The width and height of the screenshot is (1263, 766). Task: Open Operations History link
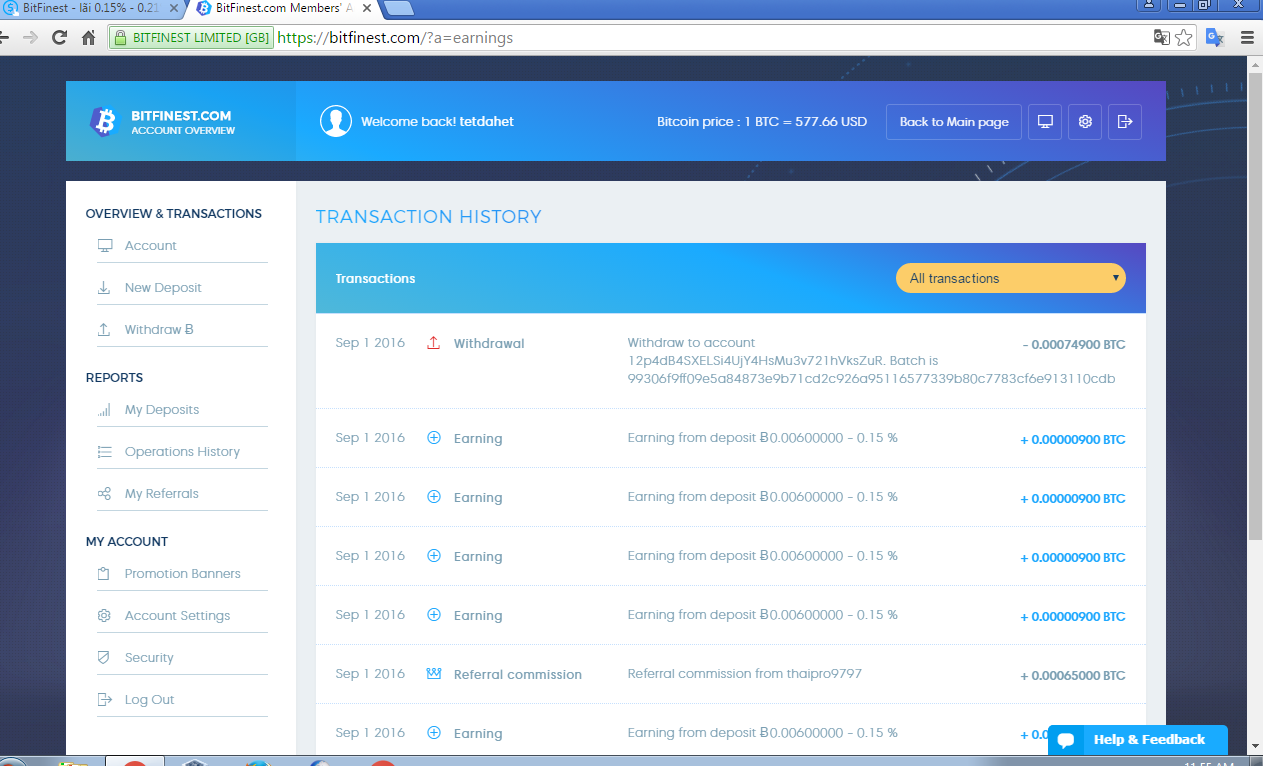(x=182, y=452)
